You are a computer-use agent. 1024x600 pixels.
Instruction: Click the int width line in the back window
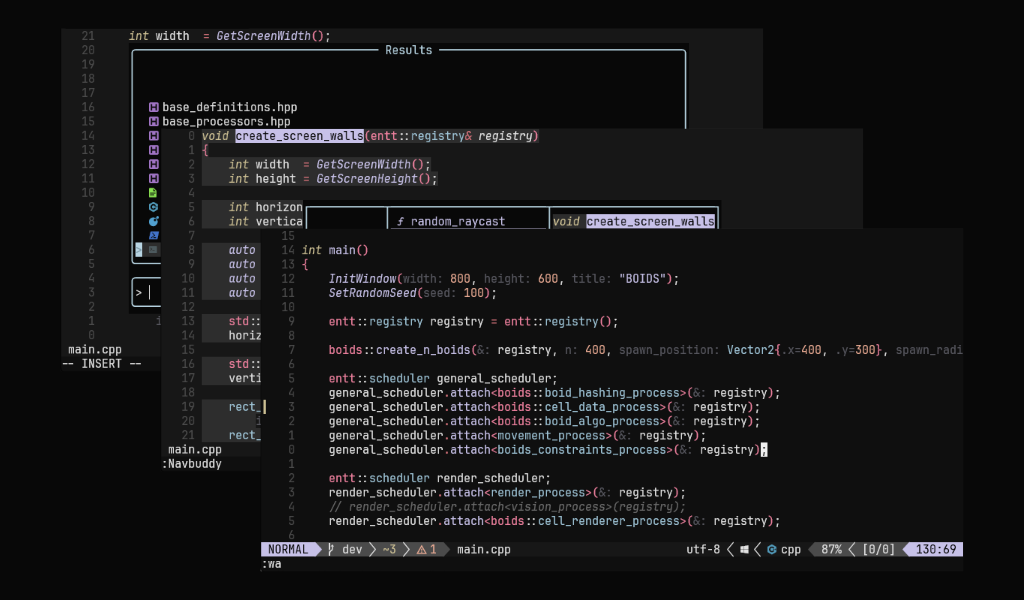click(x=229, y=36)
